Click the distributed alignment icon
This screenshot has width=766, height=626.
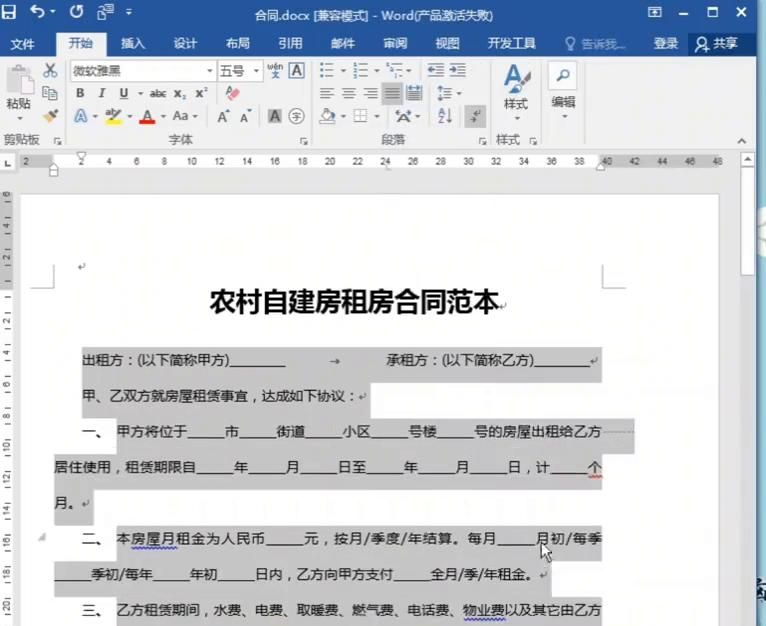click(414, 93)
